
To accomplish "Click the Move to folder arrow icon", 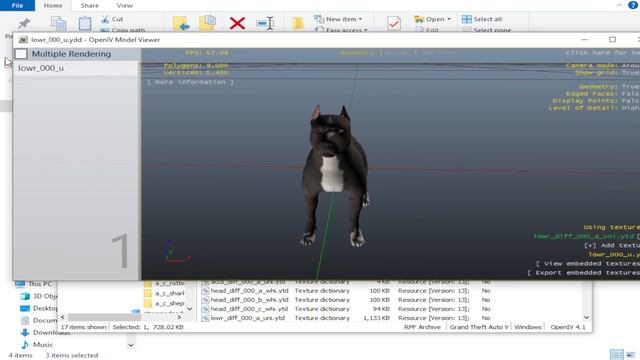I will [x=181, y=24].
